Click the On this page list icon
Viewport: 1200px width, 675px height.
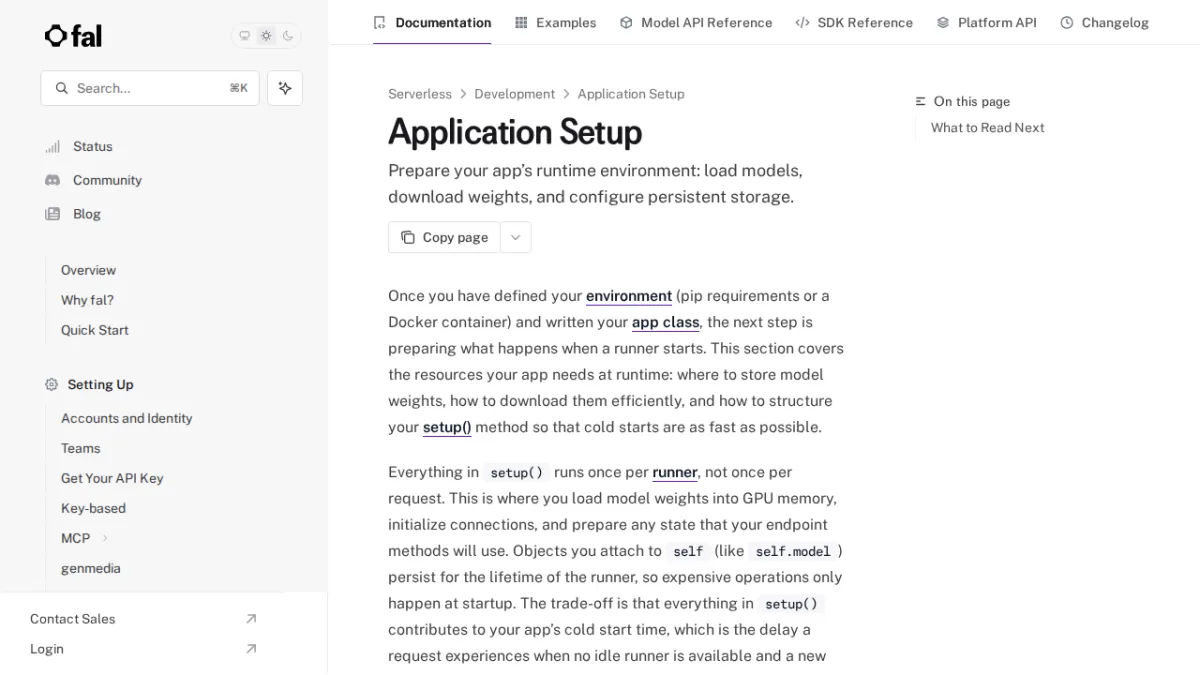pos(921,102)
